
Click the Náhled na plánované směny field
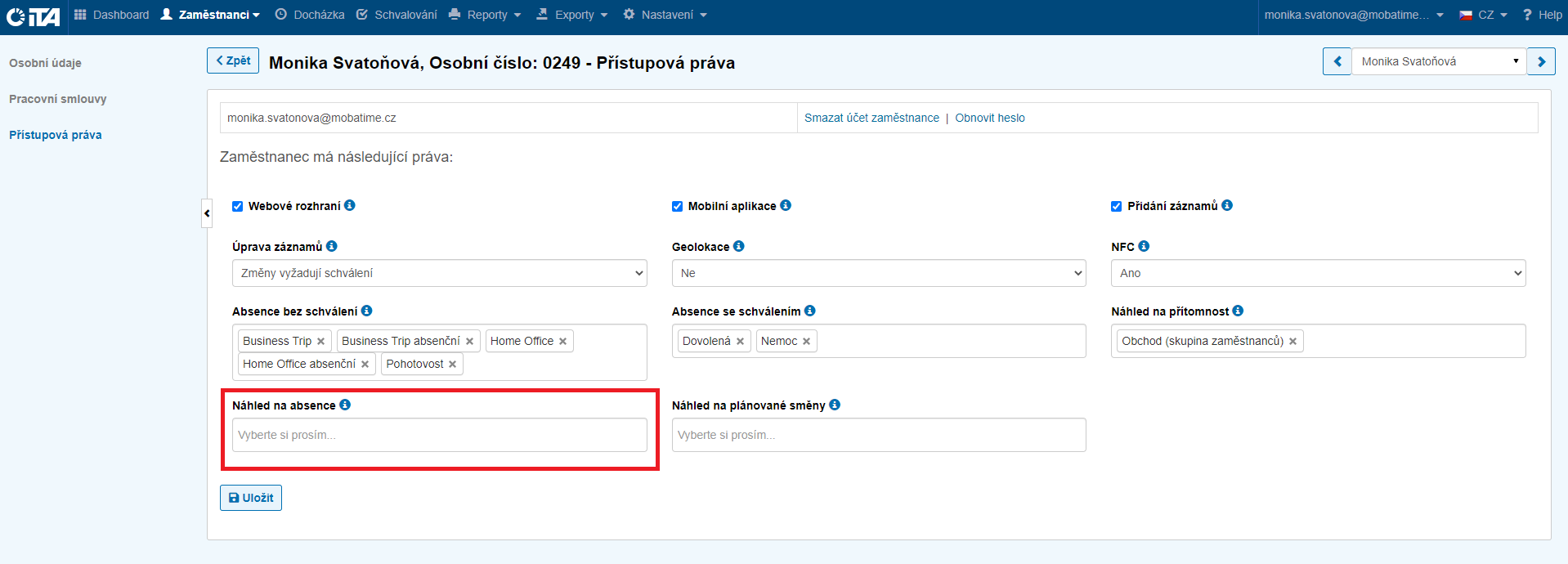pos(878,435)
